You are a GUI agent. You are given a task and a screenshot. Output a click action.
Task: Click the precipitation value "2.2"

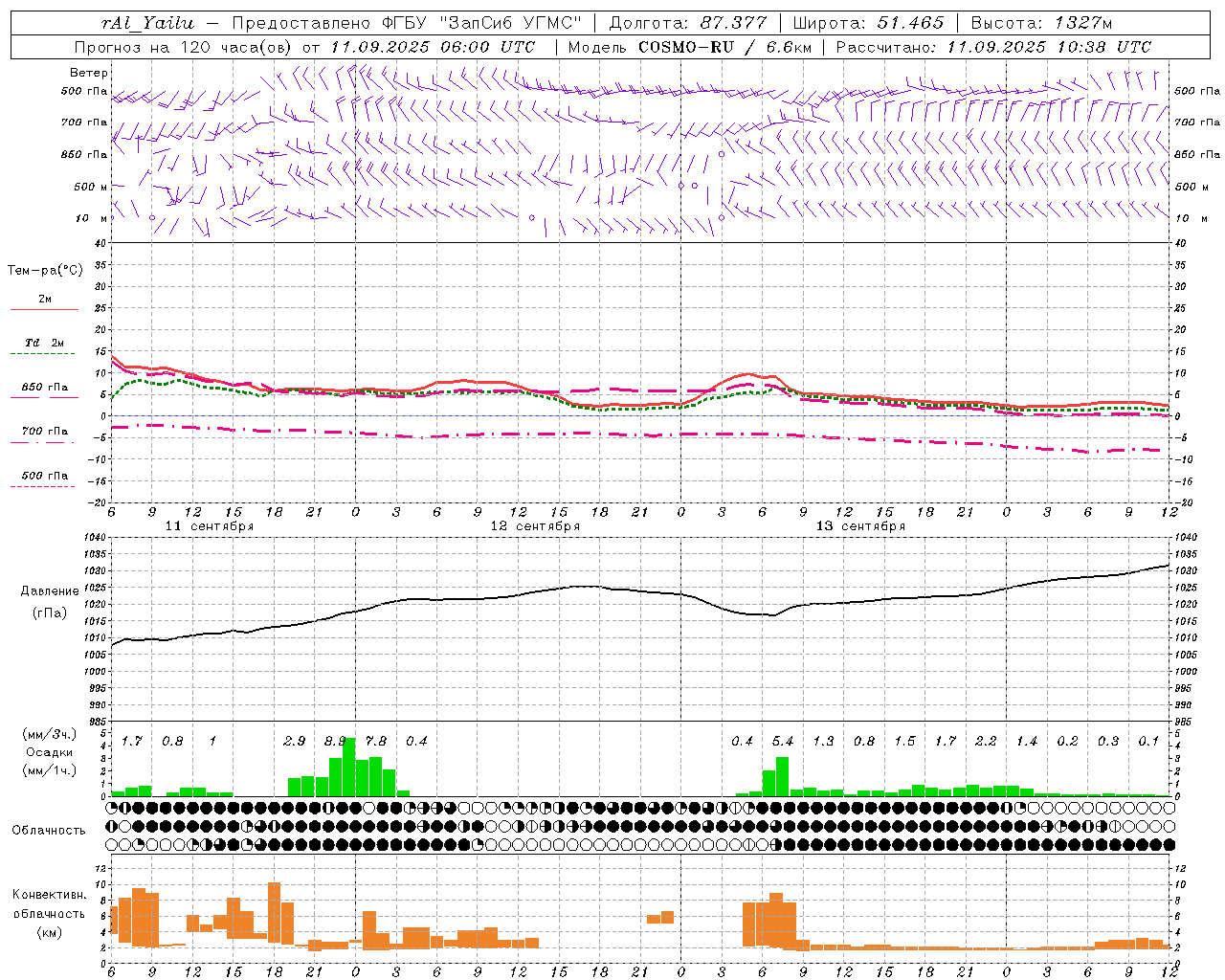[986, 742]
